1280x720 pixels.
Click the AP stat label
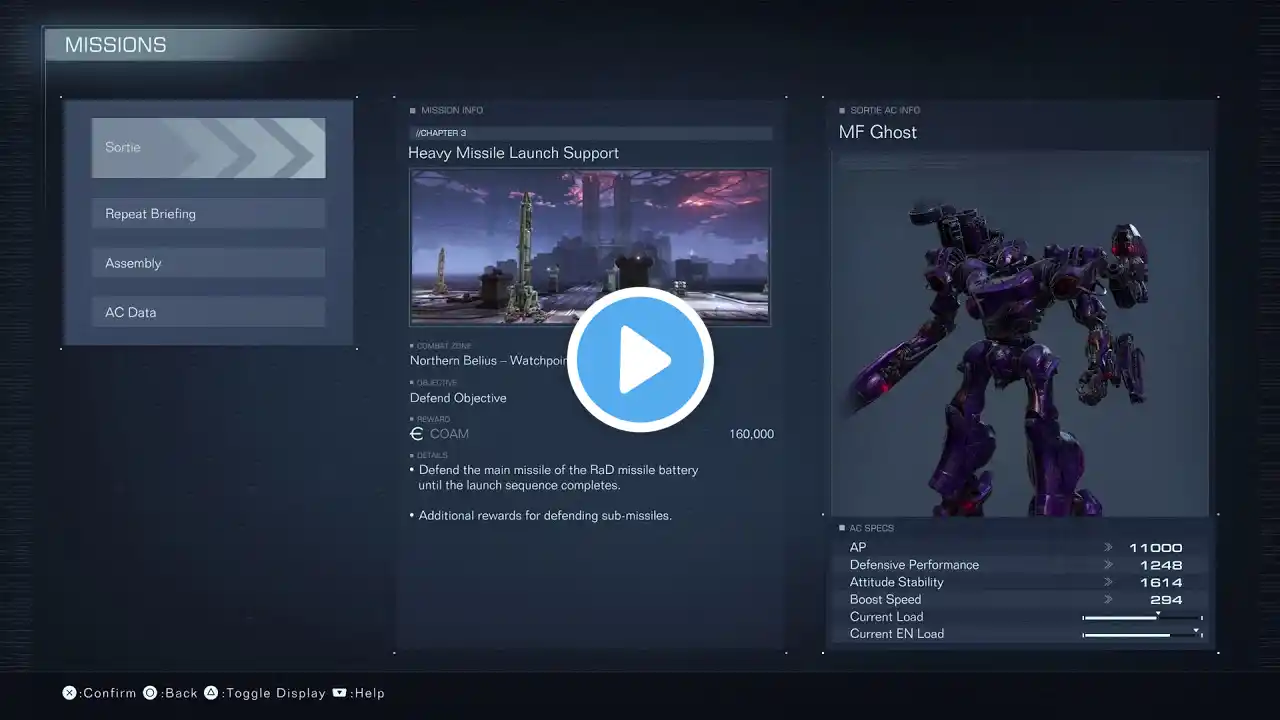click(x=858, y=548)
